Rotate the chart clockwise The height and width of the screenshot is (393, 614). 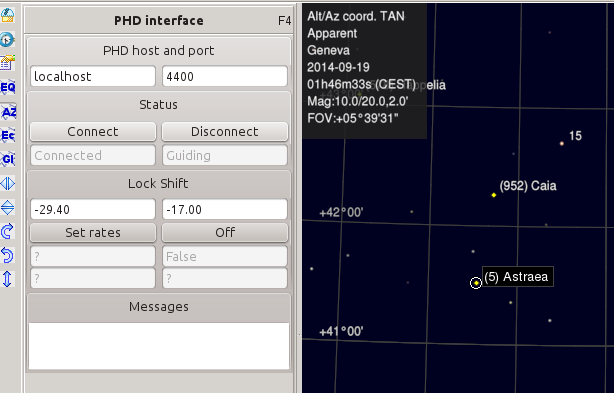pos(7,231)
